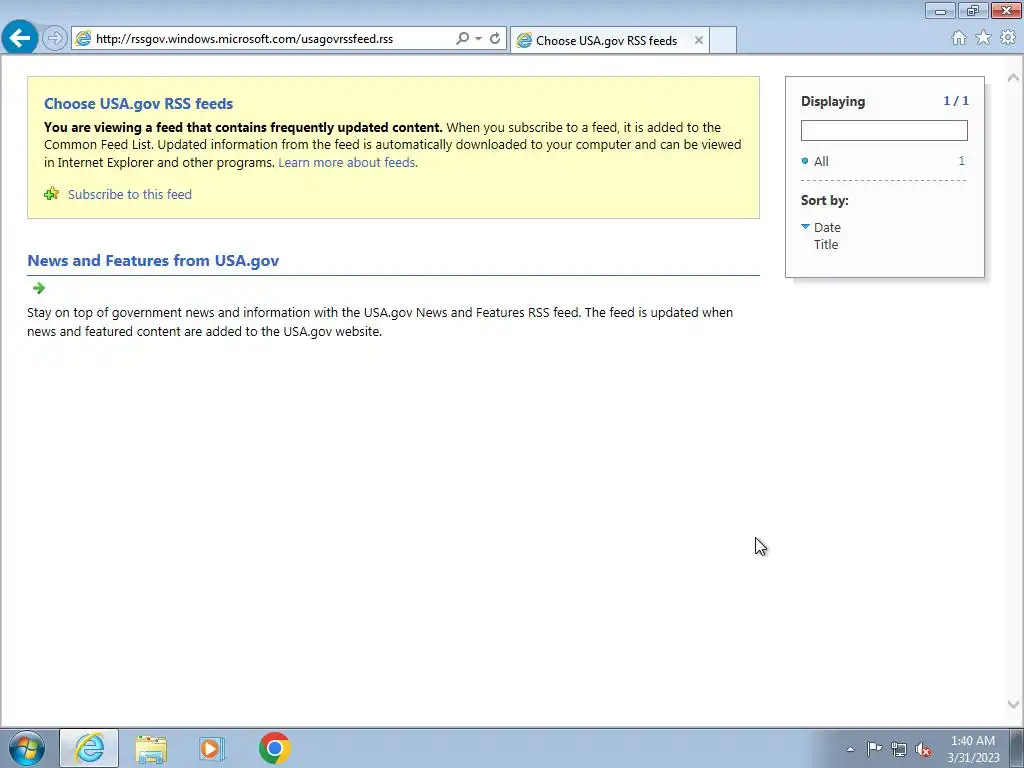
Task: Click the feed filter search box
Action: tap(884, 131)
